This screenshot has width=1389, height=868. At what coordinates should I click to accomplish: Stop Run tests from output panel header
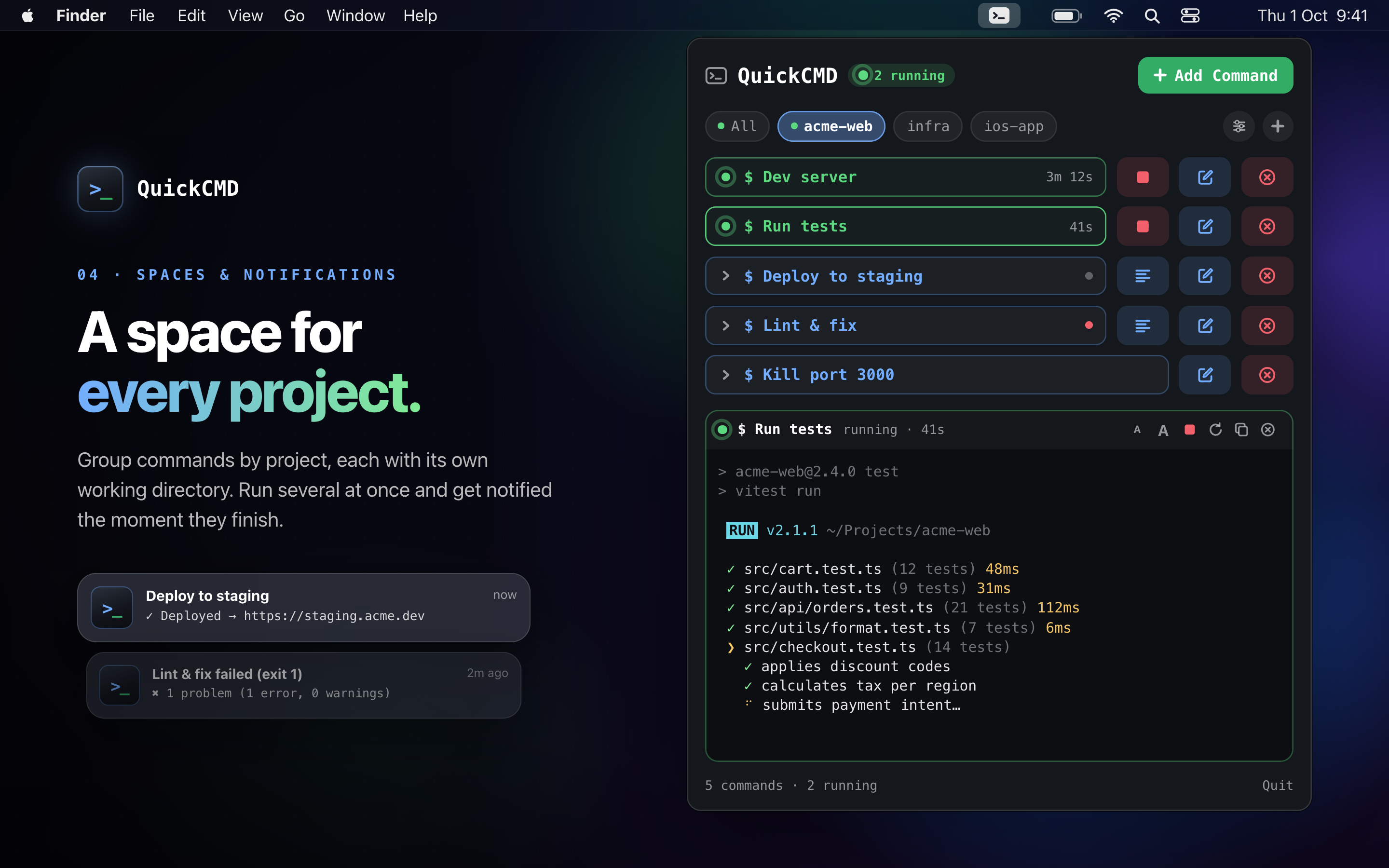point(1189,430)
